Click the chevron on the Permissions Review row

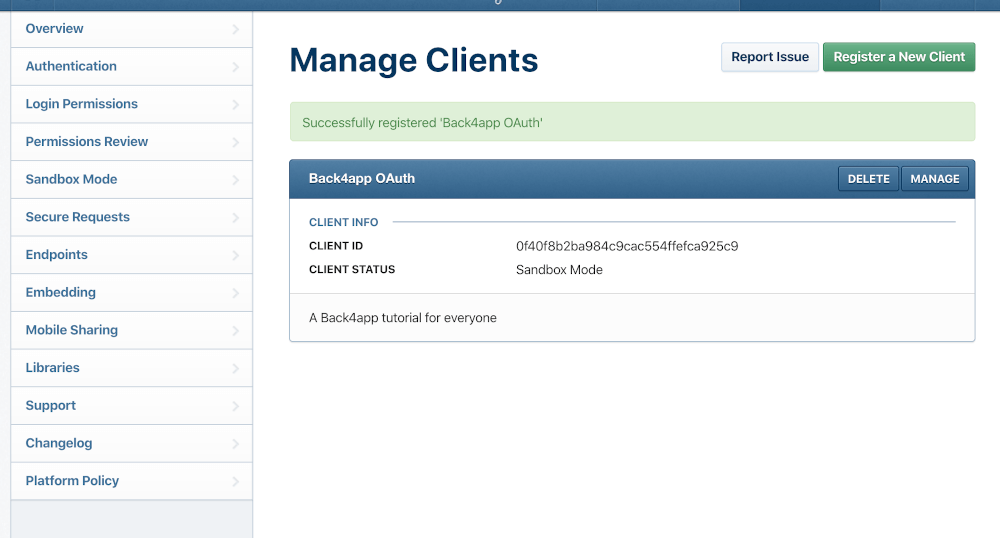coord(235,142)
